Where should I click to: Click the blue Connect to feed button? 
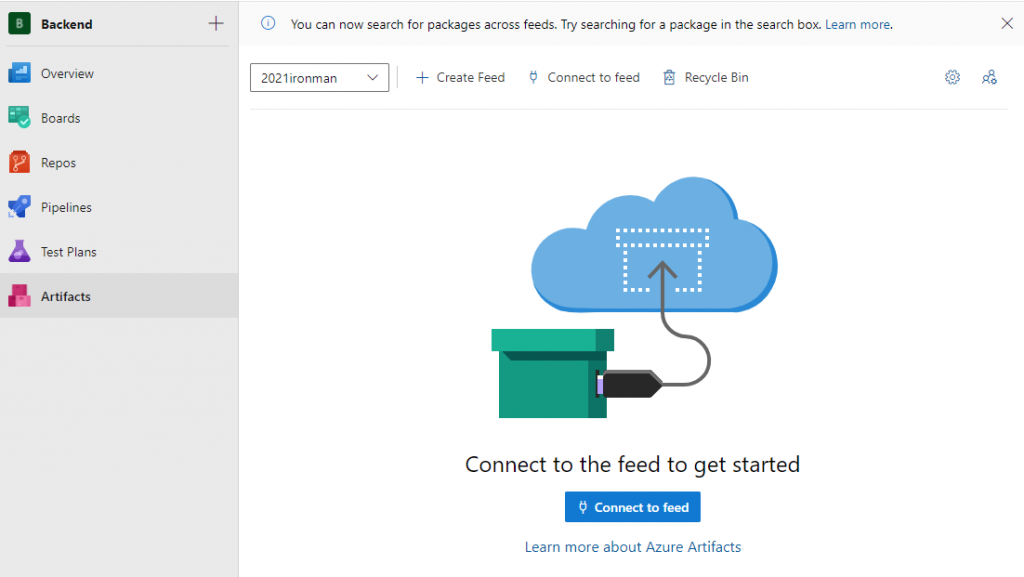coord(632,507)
